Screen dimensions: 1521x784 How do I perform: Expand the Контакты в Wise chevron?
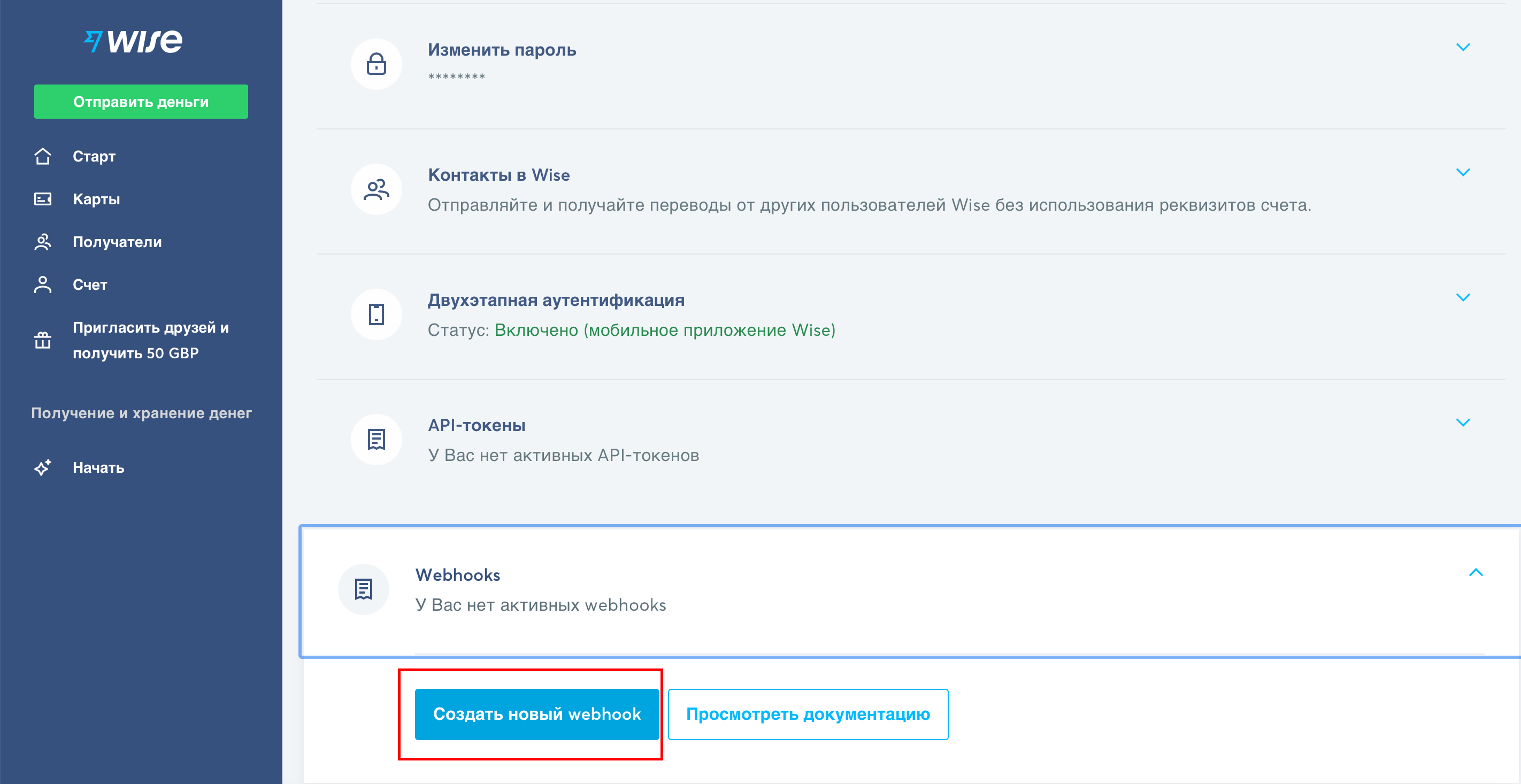point(1463,172)
